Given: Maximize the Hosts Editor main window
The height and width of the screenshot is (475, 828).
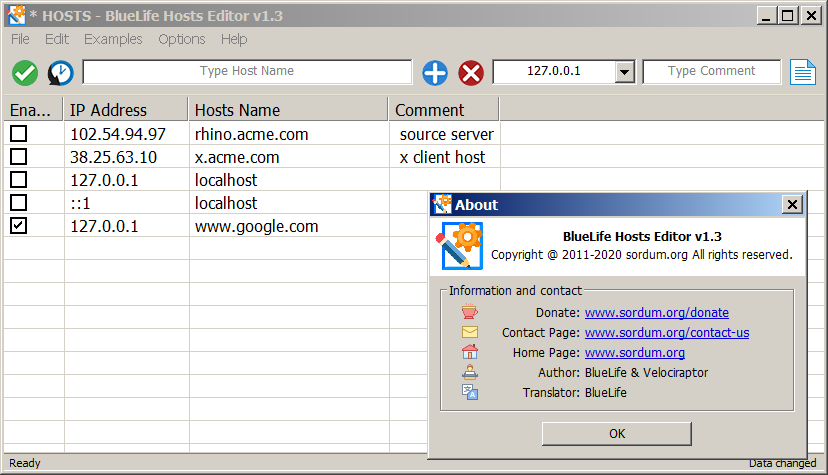Looking at the screenshot, I should tap(787, 15).
